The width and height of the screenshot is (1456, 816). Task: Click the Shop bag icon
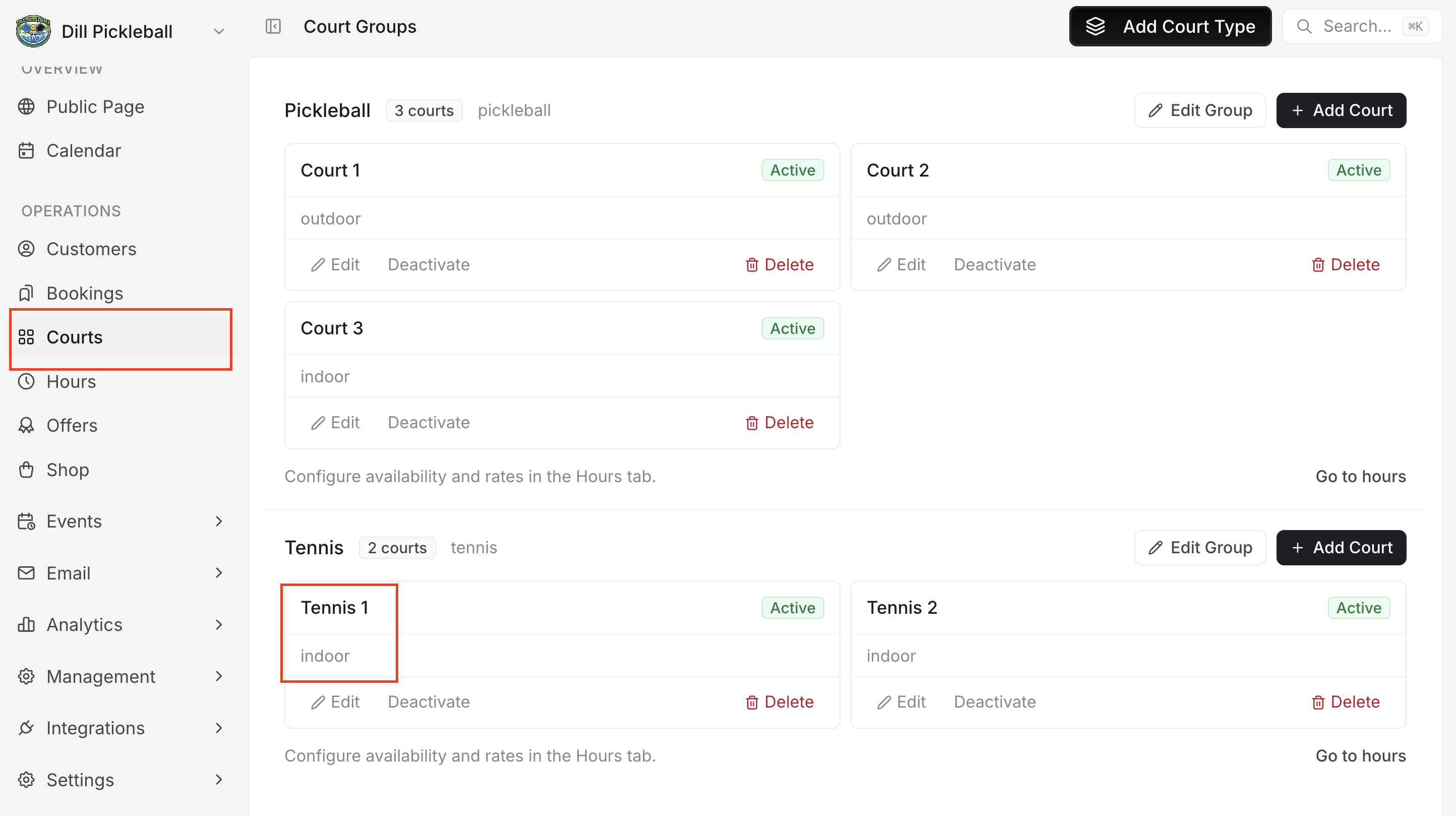(x=26, y=470)
